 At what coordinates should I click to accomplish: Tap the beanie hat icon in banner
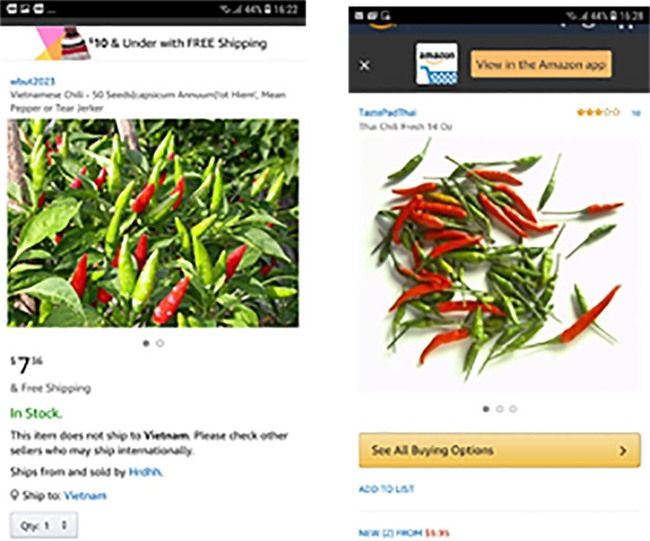(72, 45)
